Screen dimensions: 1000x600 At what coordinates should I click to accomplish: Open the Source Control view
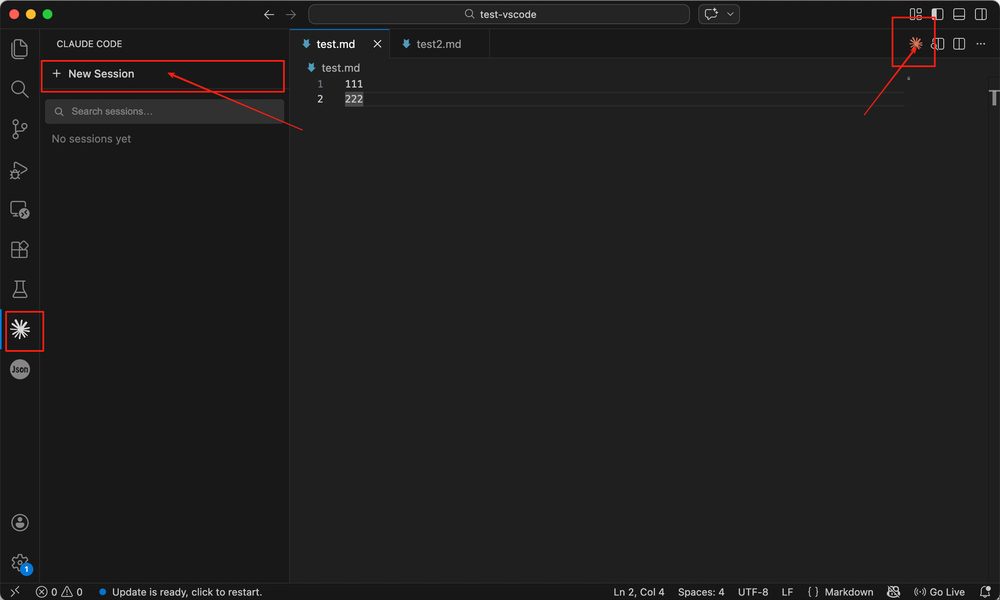coord(19,129)
